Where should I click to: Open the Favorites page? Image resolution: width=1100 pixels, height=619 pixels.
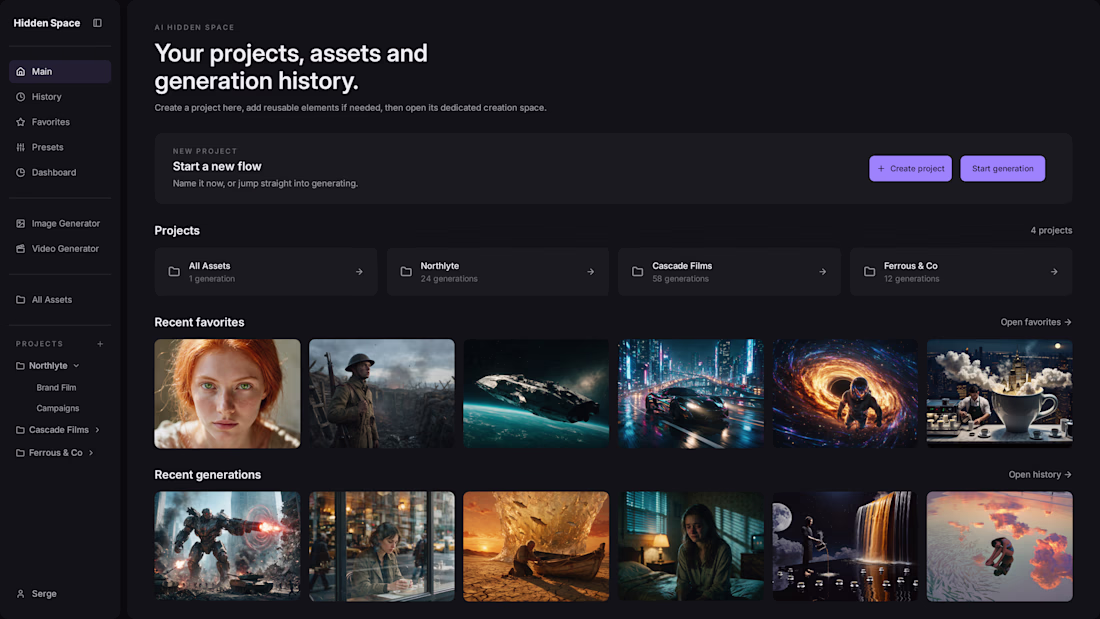tap(60, 122)
